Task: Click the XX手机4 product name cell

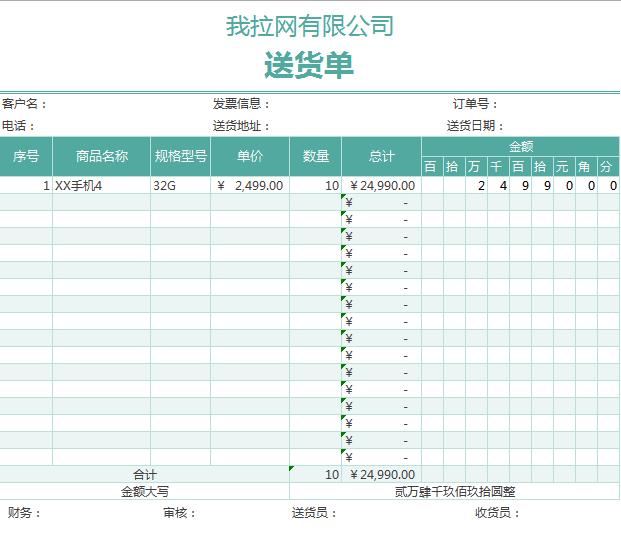Action: (102, 185)
